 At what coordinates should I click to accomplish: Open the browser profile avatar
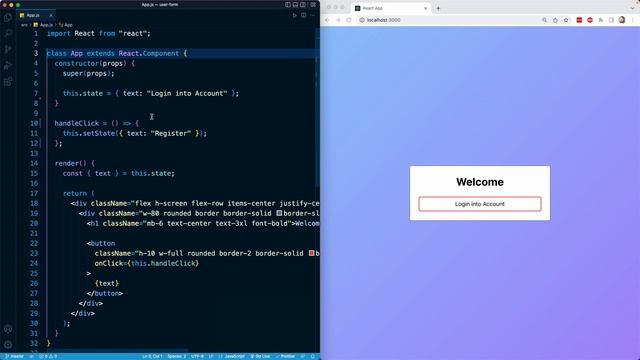(622, 20)
